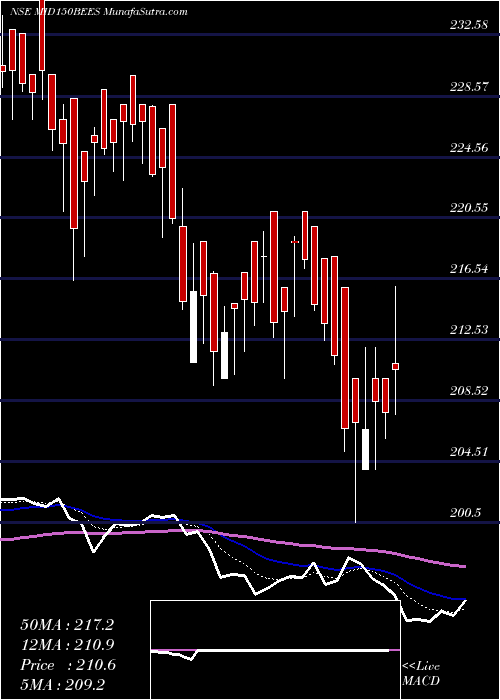Click the <<Live MACD label
The image size is (500, 700).
click(421, 674)
